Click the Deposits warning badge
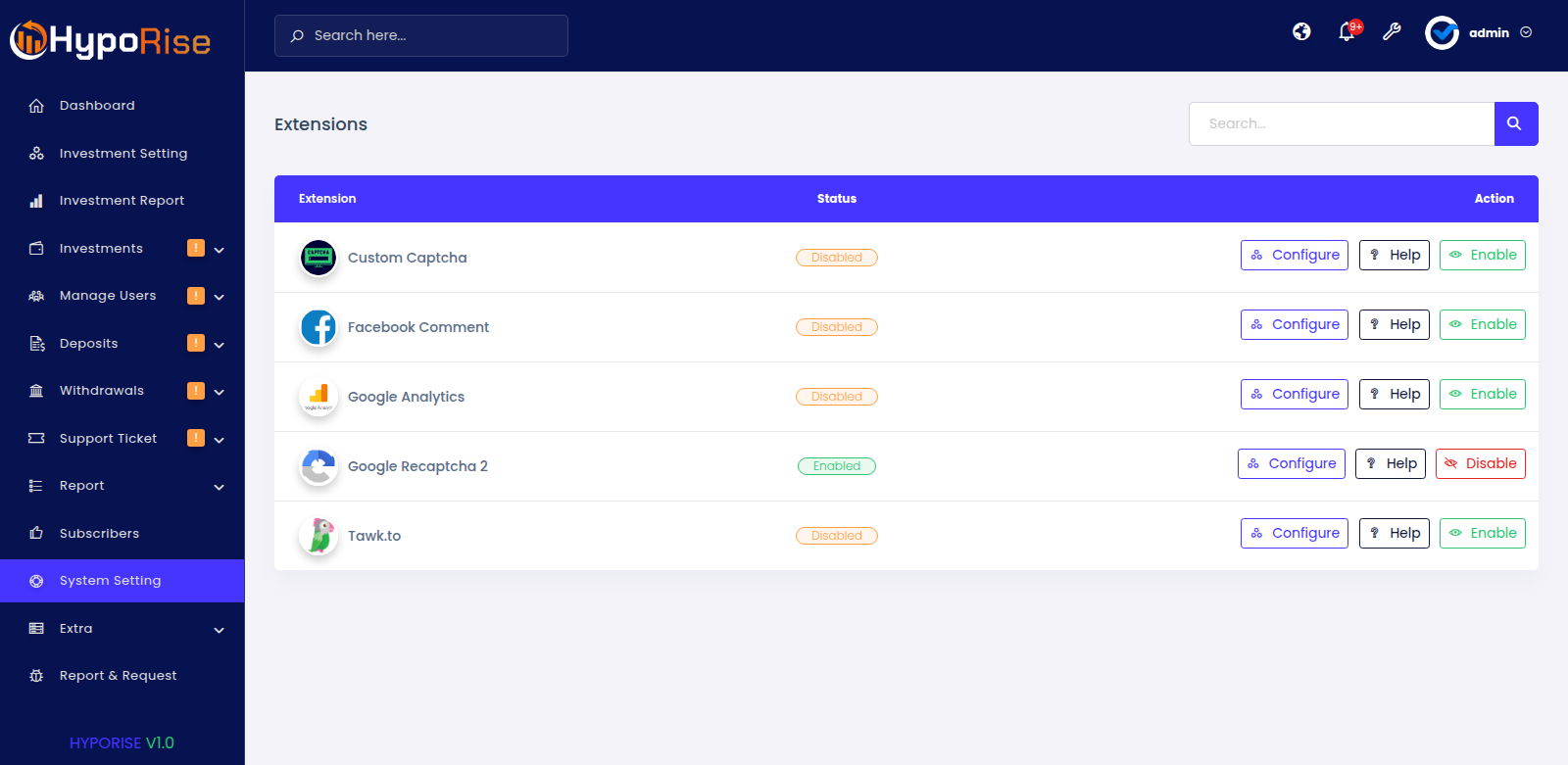 [196, 343]
